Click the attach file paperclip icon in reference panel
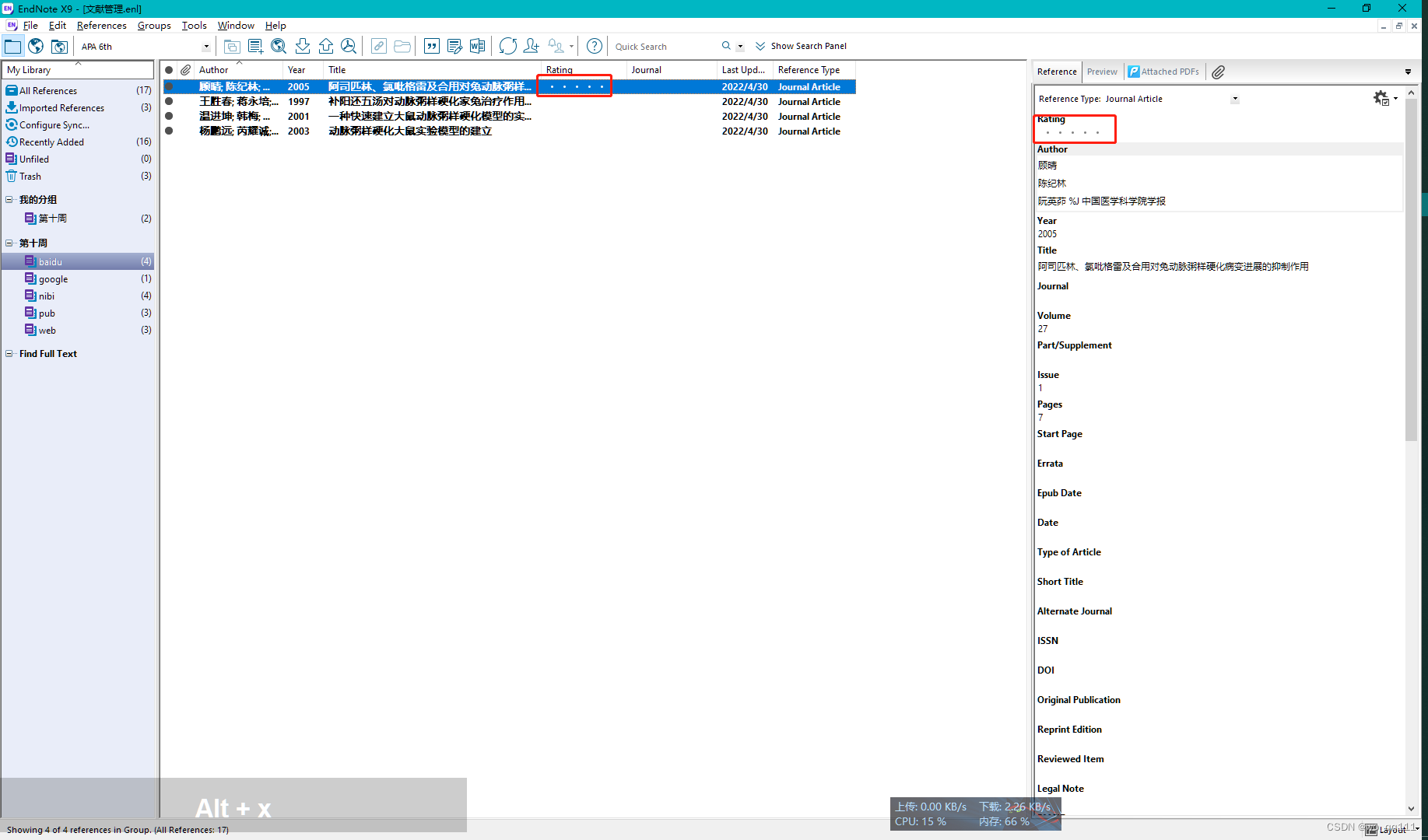 1219,72
